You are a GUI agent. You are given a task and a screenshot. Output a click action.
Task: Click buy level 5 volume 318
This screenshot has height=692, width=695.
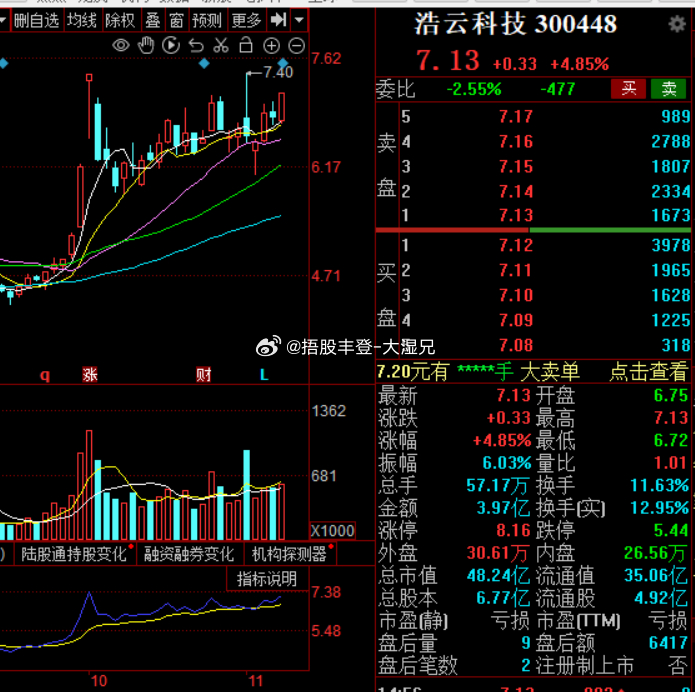point(676,345)
